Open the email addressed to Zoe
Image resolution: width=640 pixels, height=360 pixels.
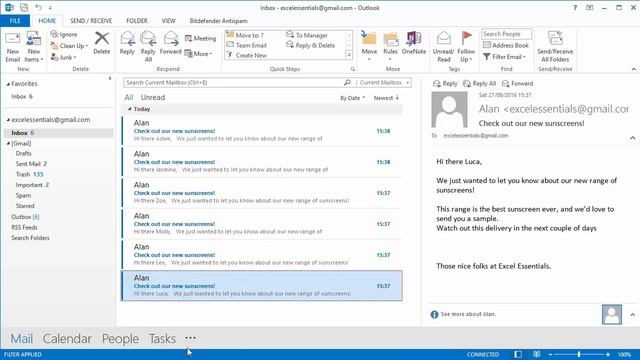point(262,193)
